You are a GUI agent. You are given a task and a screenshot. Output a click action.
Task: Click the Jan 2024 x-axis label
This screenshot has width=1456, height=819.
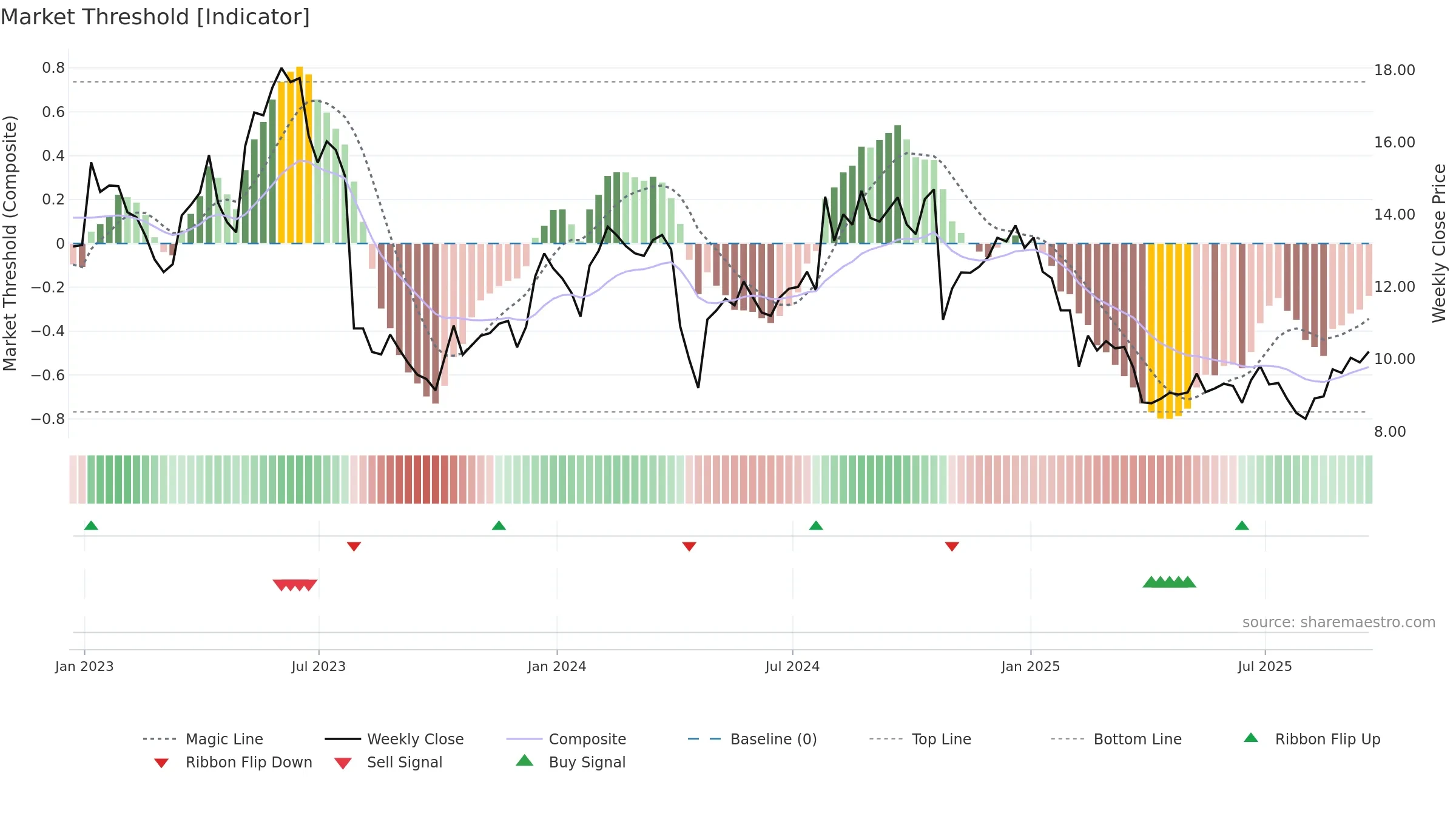click(557, 666)
